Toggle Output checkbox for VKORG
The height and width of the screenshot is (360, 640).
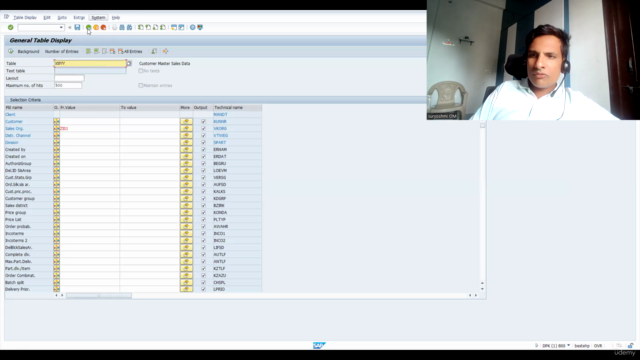[203, 129]
